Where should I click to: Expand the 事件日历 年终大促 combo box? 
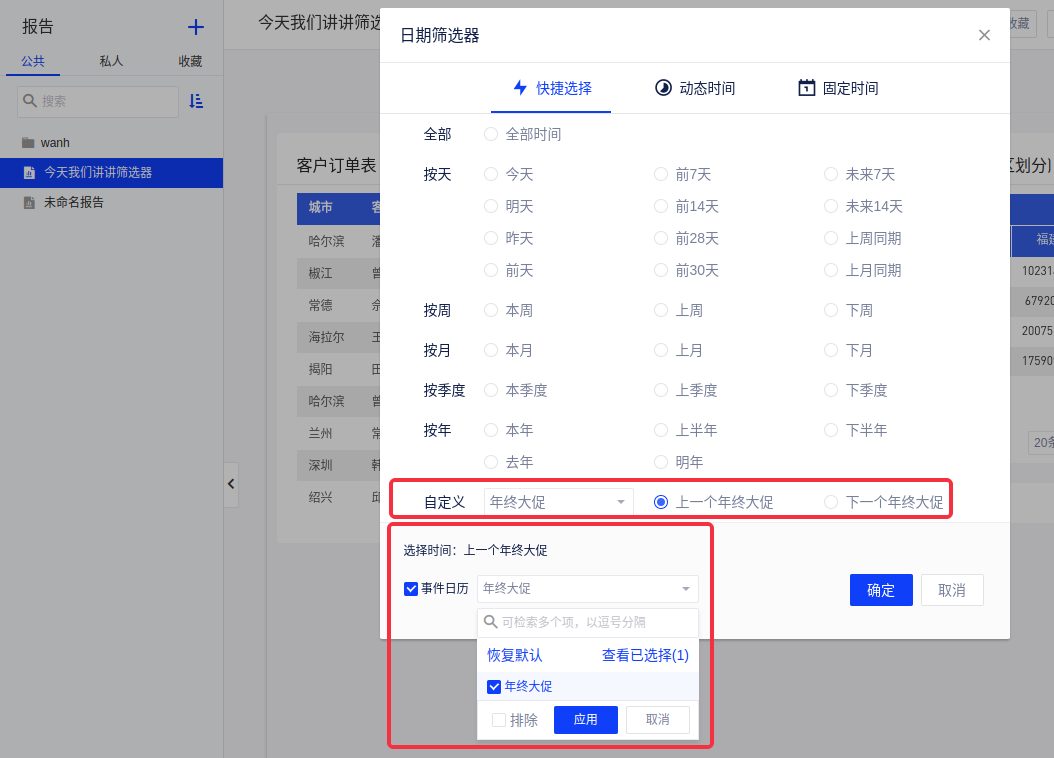588,589
